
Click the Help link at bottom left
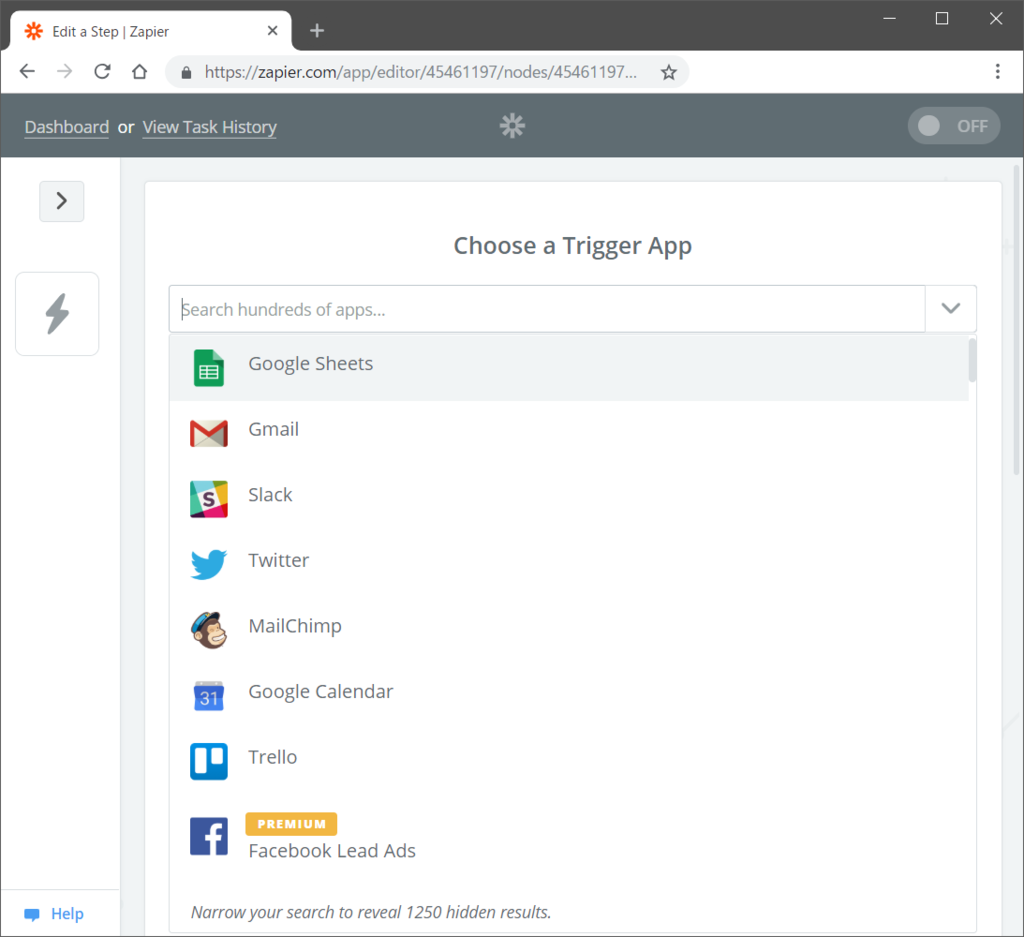click(67, 913)
